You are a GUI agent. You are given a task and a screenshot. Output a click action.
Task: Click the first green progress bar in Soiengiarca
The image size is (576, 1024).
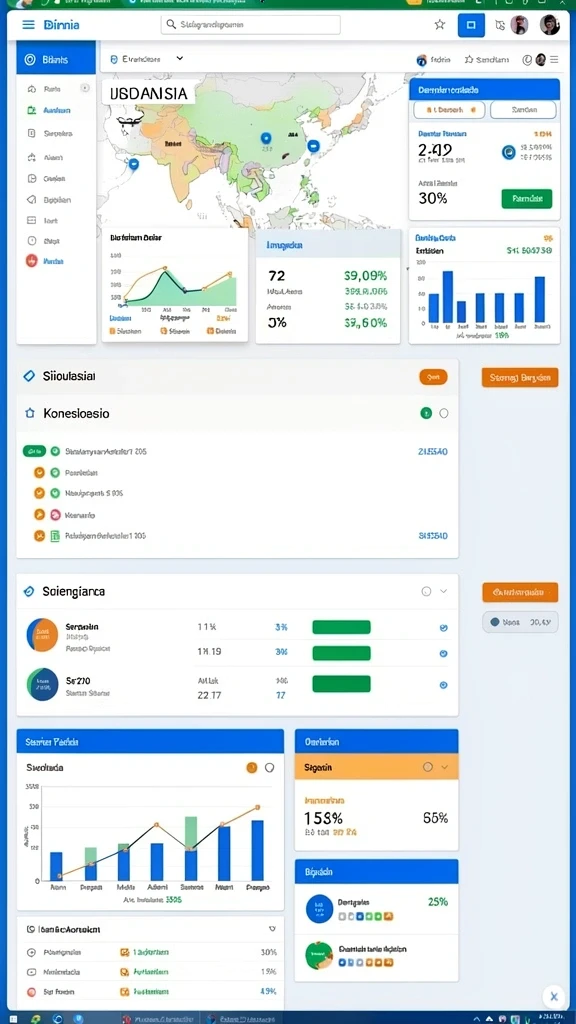coord(342,628)
